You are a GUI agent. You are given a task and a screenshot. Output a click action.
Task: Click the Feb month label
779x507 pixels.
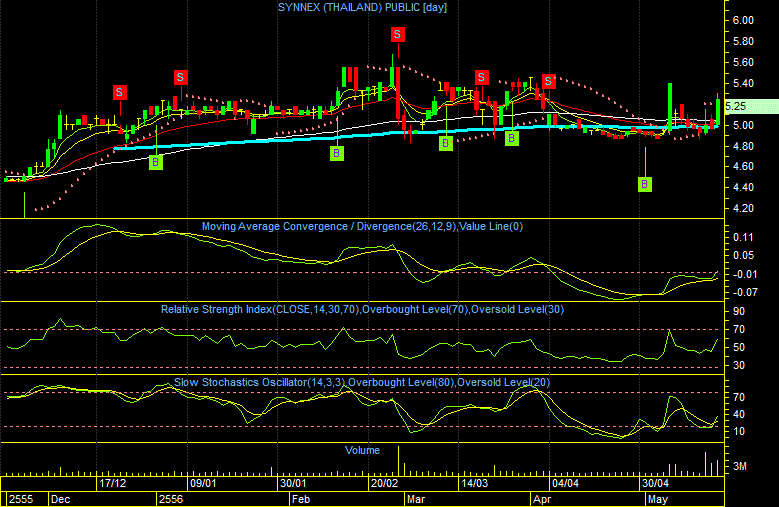[301, 499]
